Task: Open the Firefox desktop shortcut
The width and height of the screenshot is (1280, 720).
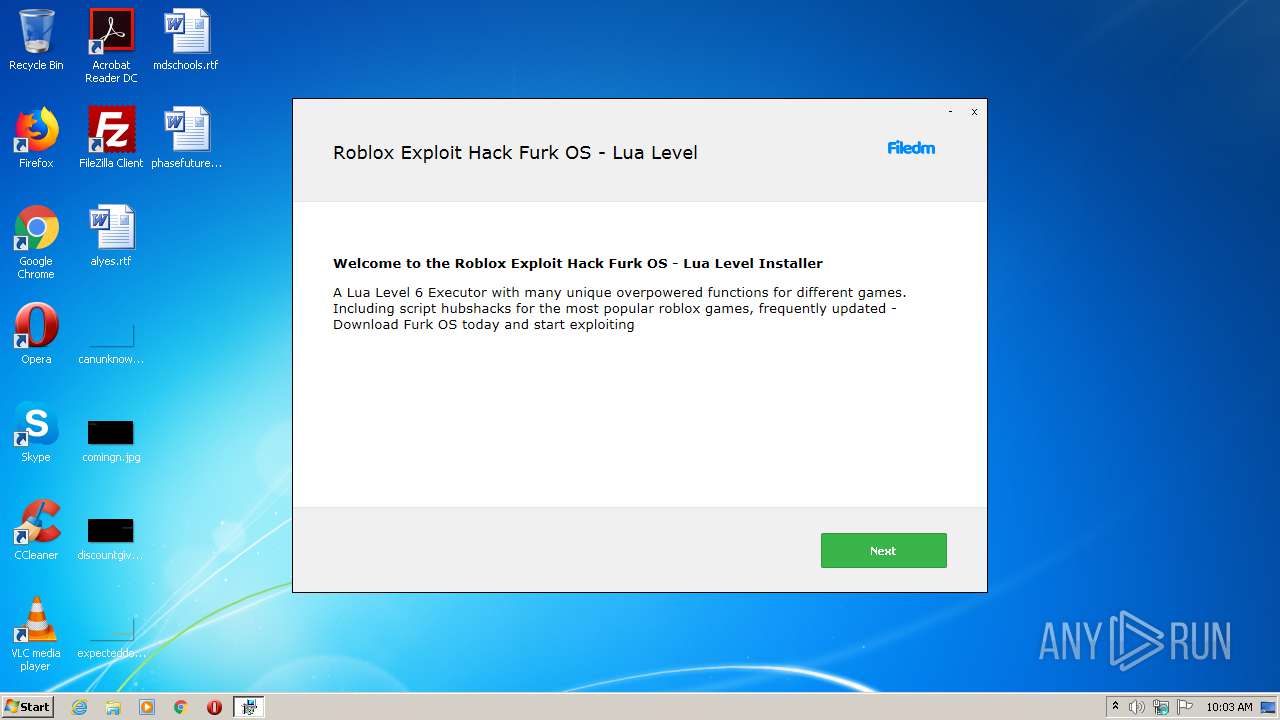Action: (x=36, y=138)
